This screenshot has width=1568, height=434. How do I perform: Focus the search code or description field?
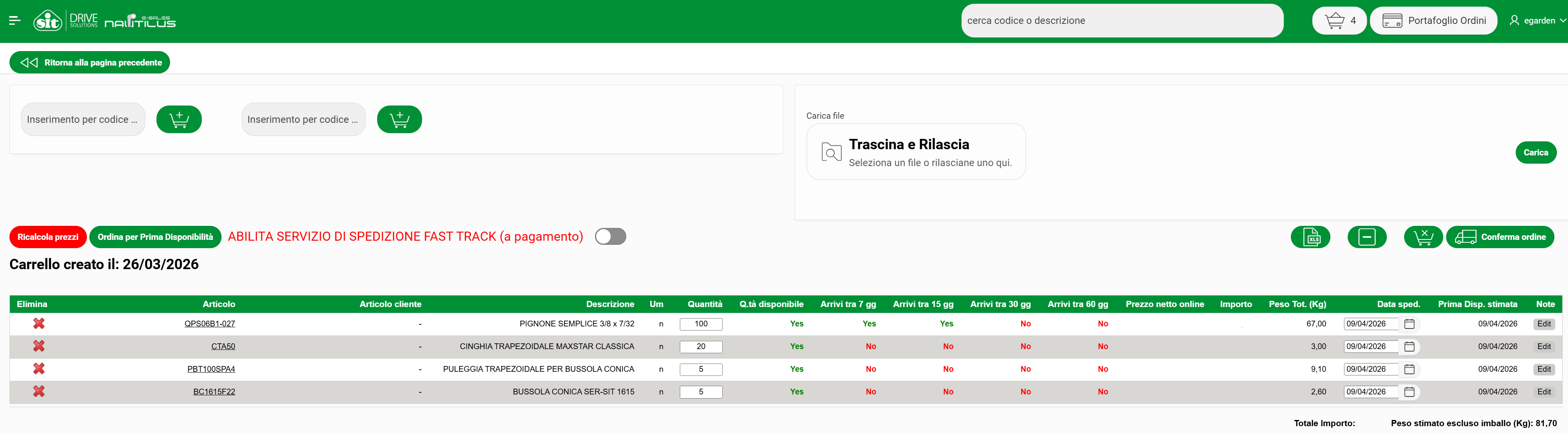coord(1121,21)
